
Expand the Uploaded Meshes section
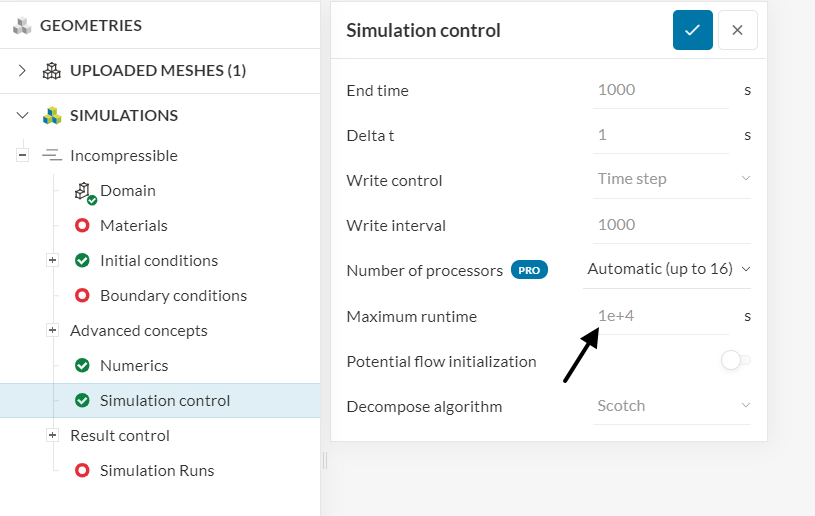[23, 71]
